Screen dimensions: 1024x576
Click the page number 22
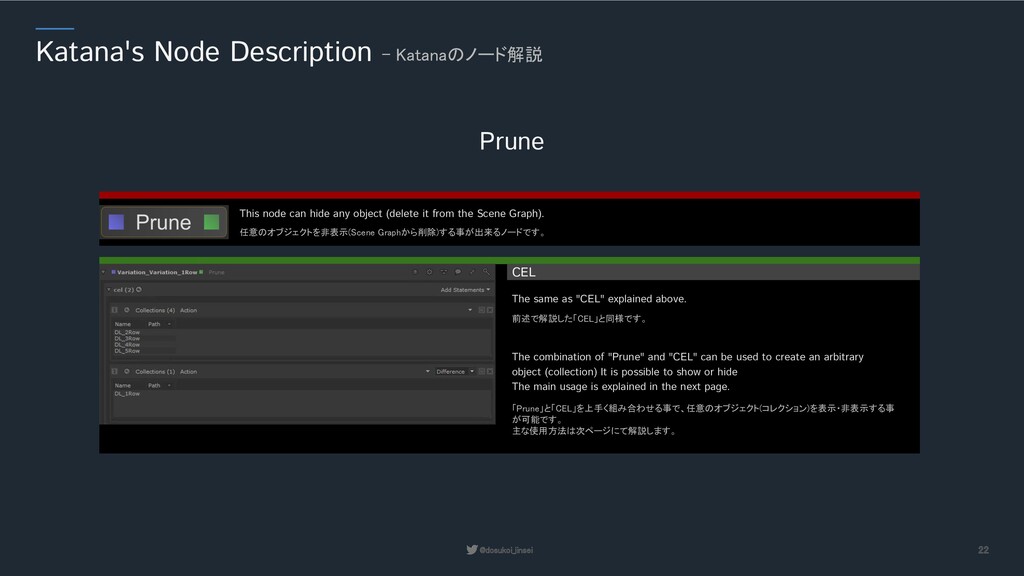984,551
